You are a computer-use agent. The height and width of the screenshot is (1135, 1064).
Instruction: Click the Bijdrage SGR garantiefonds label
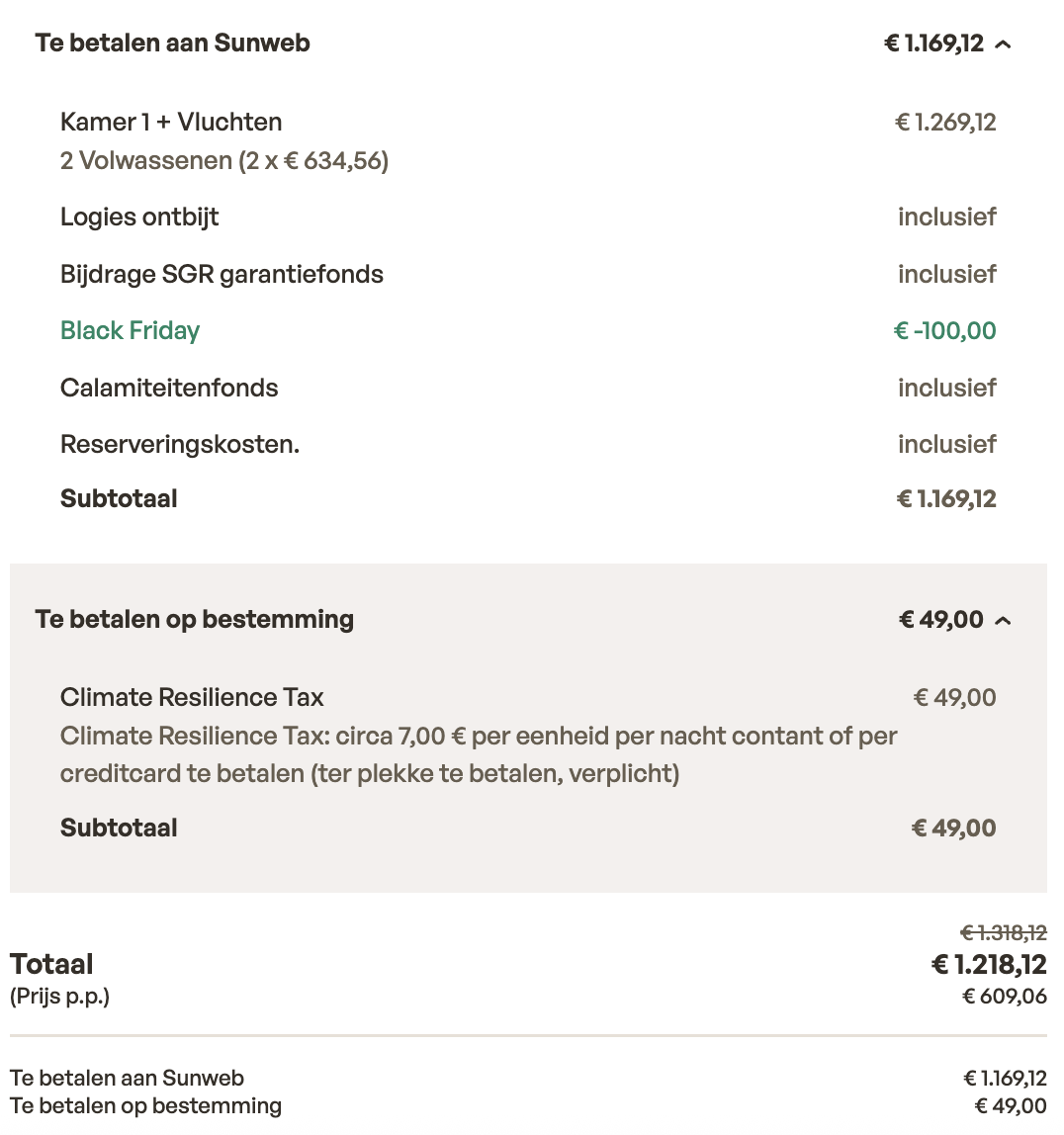tap(222, 274)
